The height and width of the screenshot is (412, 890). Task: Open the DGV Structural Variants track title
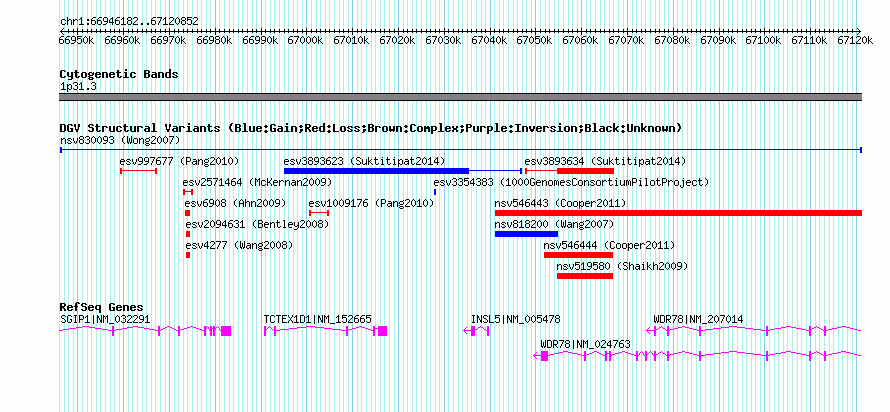pyautogui.click(x=371, y=128)
